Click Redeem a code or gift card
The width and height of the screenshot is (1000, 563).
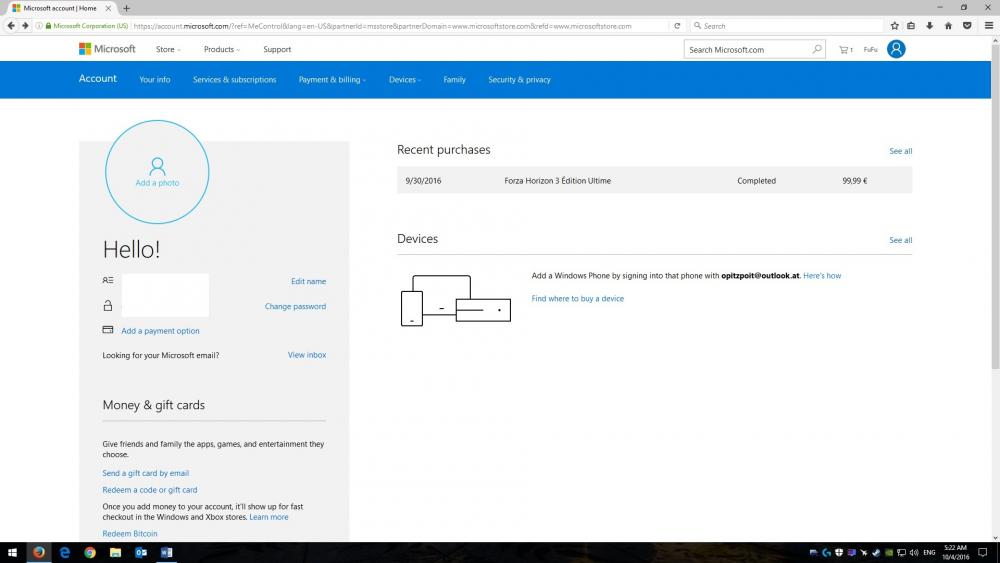[x=150, y=490]
